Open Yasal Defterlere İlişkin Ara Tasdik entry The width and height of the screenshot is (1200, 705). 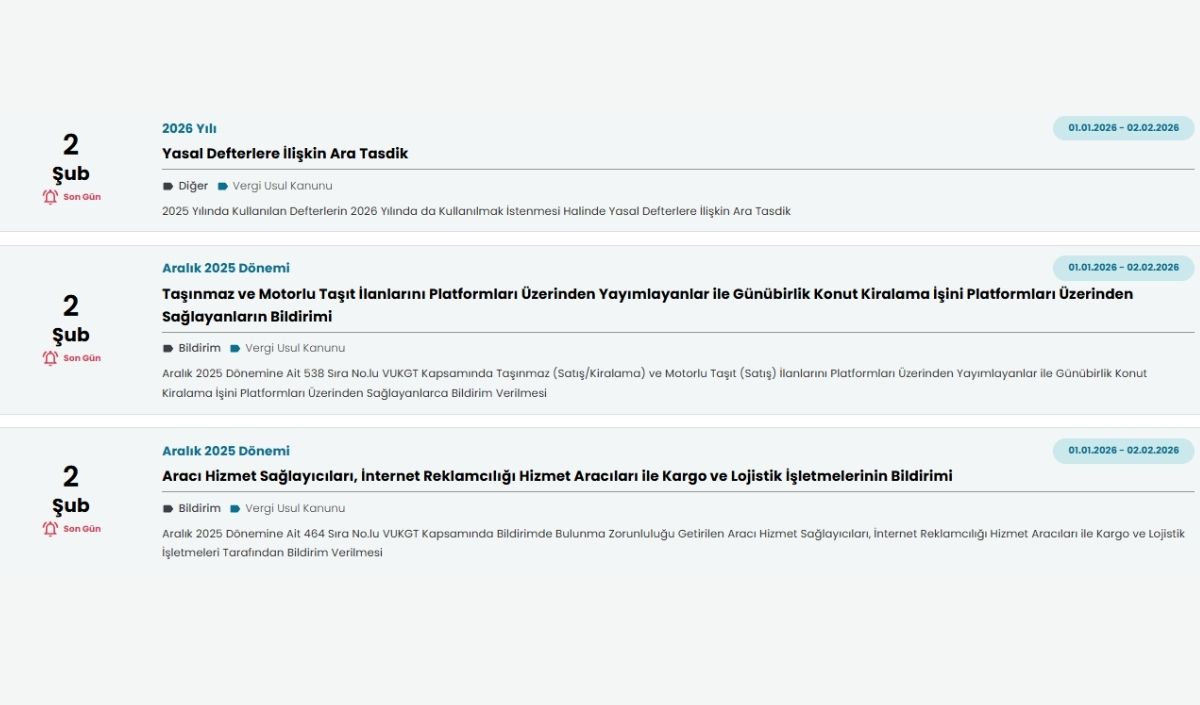286,153
